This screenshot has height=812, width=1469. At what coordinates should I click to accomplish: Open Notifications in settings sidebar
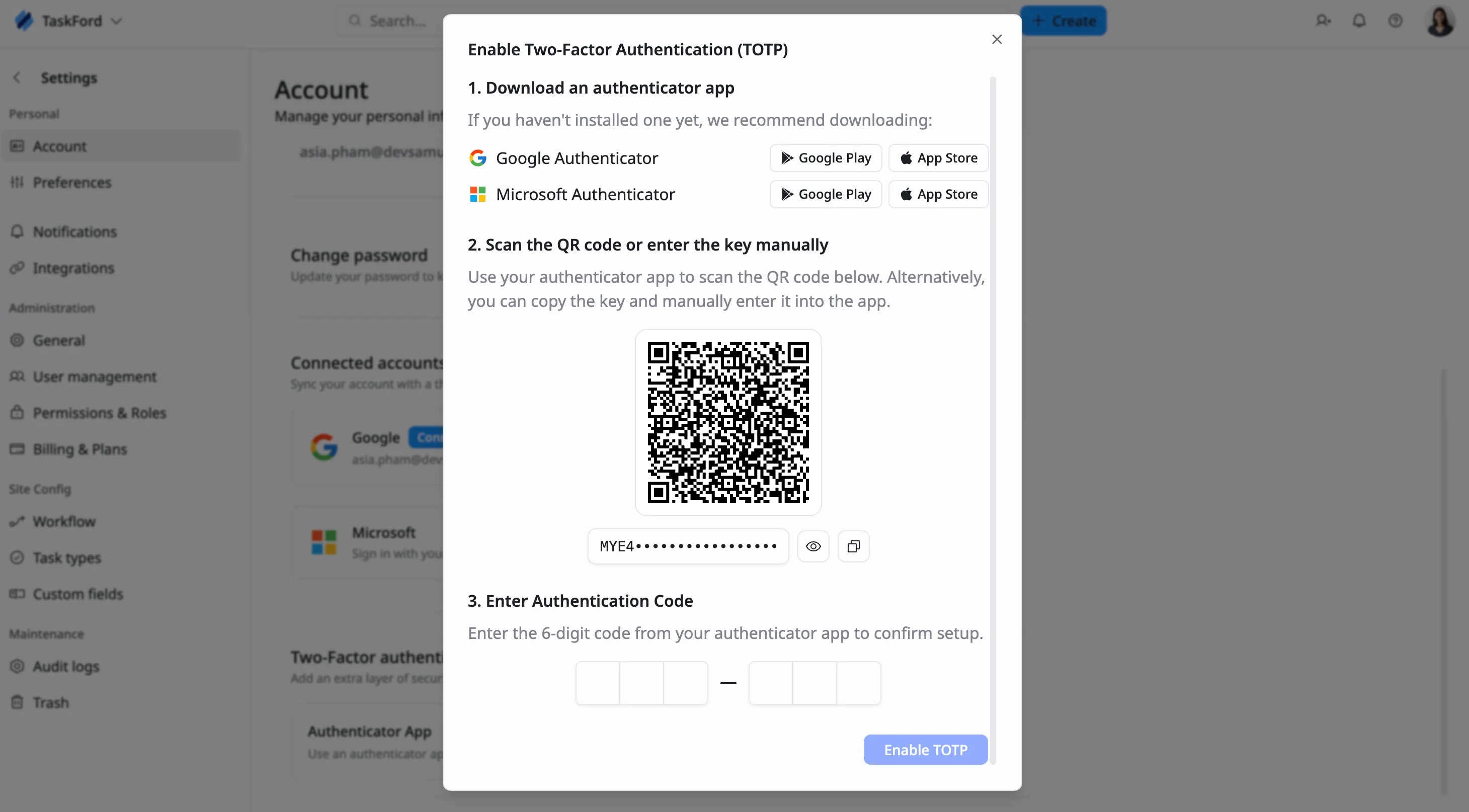[x=121, y=231]
